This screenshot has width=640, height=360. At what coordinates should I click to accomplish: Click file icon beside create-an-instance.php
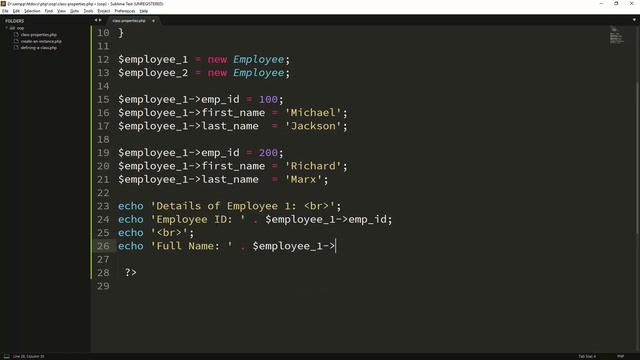(x=16, y=41)
